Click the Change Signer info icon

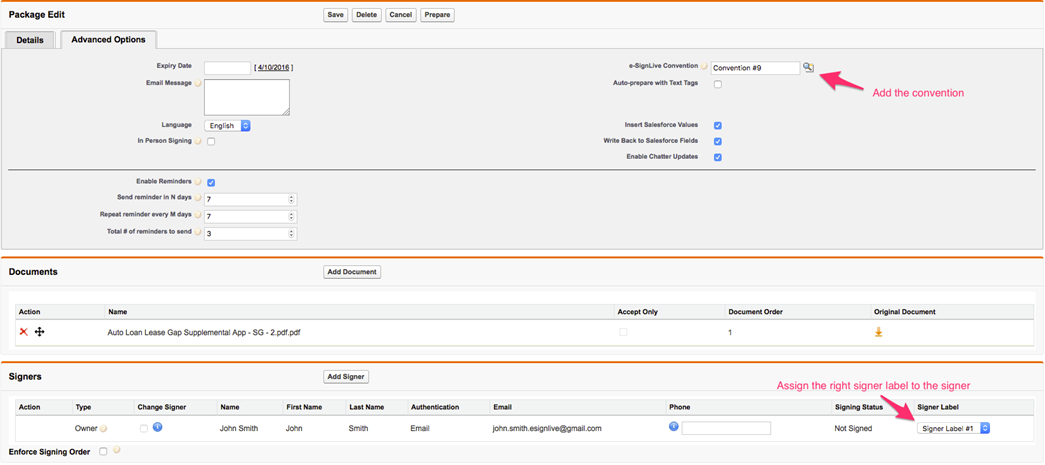[158, 428]
